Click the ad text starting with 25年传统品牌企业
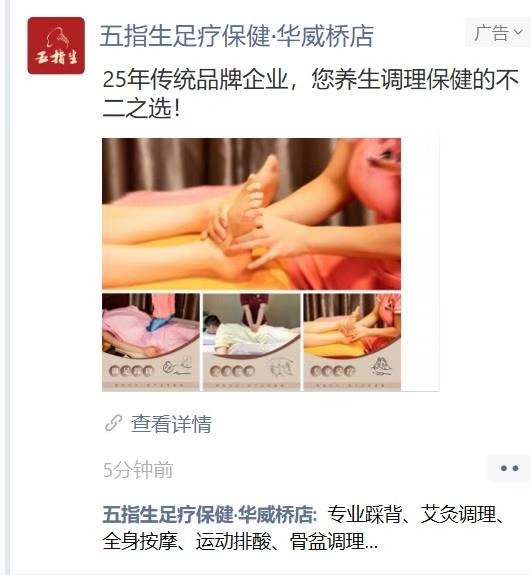 pos(310,93)
